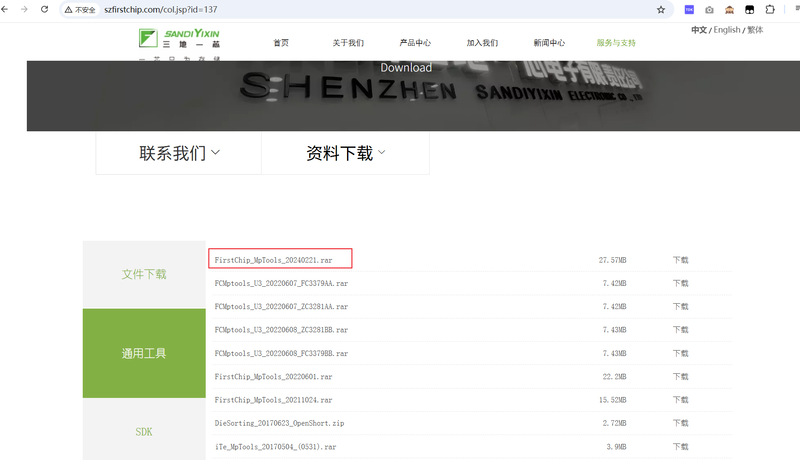
Task: Click 下载 for FirstChip_MpTools_20211024.rar
Action: point(681,400)
